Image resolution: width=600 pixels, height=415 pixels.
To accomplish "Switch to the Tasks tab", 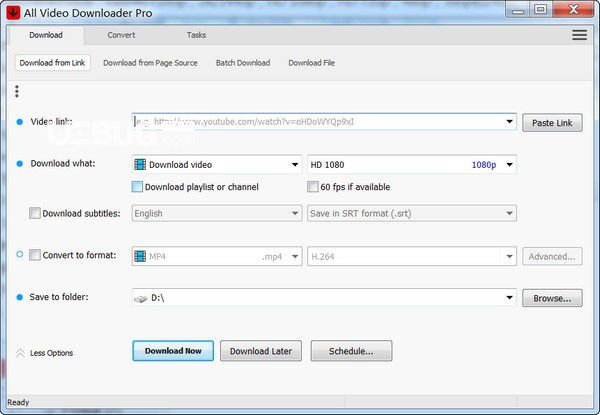I will [196, 35].
